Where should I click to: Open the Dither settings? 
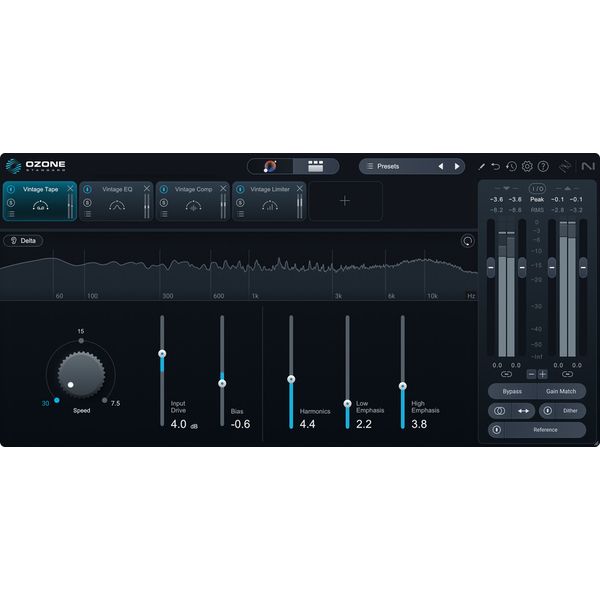click(x=570, y=411)
